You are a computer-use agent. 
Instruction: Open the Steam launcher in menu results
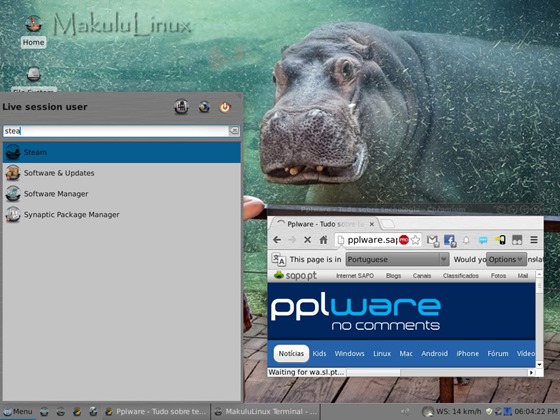click(121, 152)
